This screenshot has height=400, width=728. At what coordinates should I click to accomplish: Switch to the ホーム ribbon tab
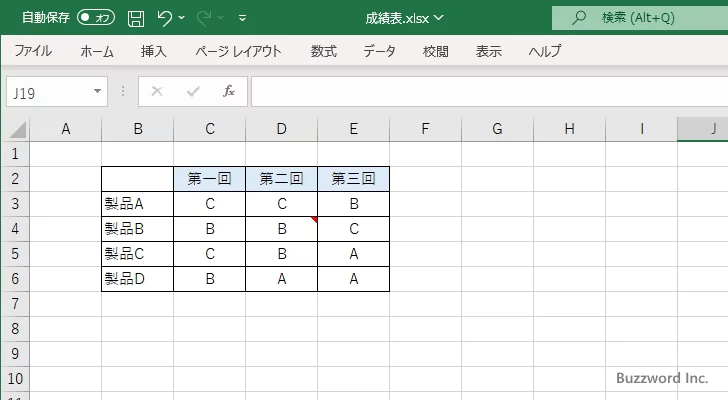click(x=97, y=51)
